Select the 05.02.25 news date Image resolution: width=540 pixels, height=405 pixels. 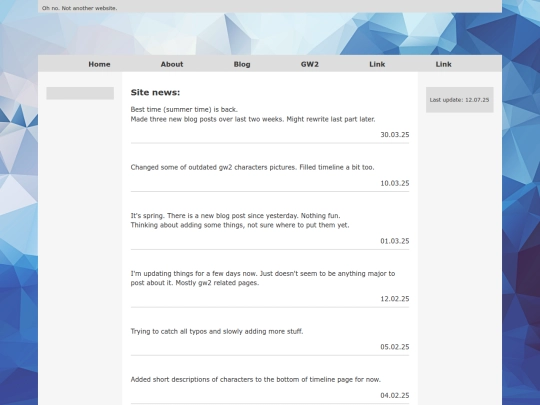pos(395,347)
